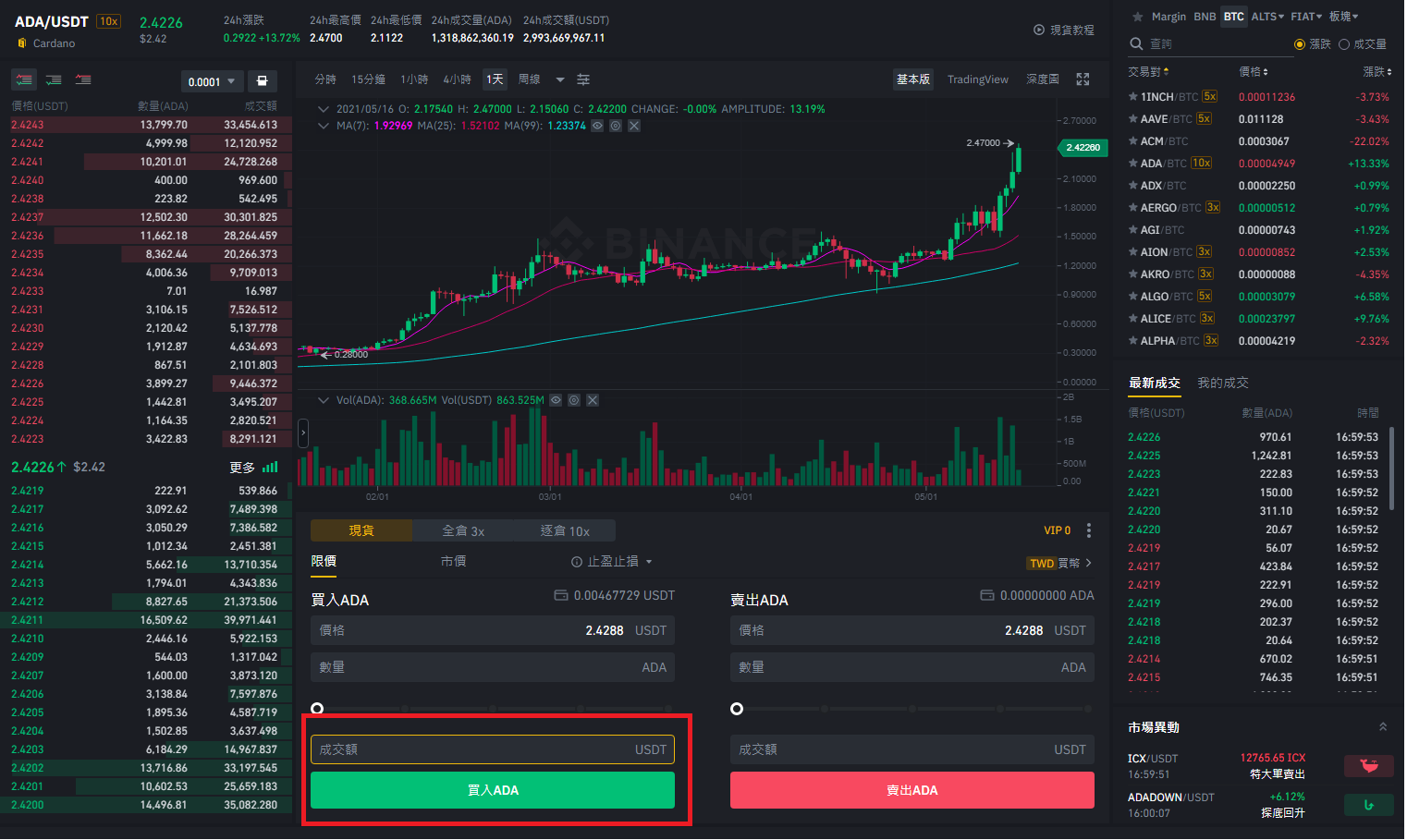
Task: Click the 10x badge next to ADA/USDT
Action: coord(109,21)
